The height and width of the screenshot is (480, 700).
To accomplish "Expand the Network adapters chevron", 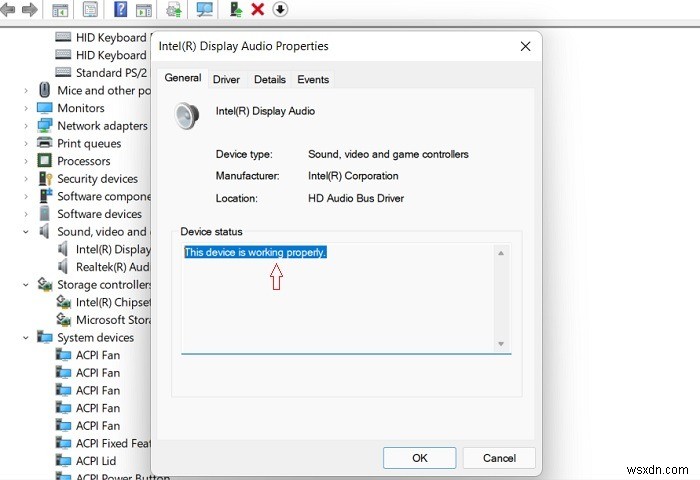I will 26,126.
